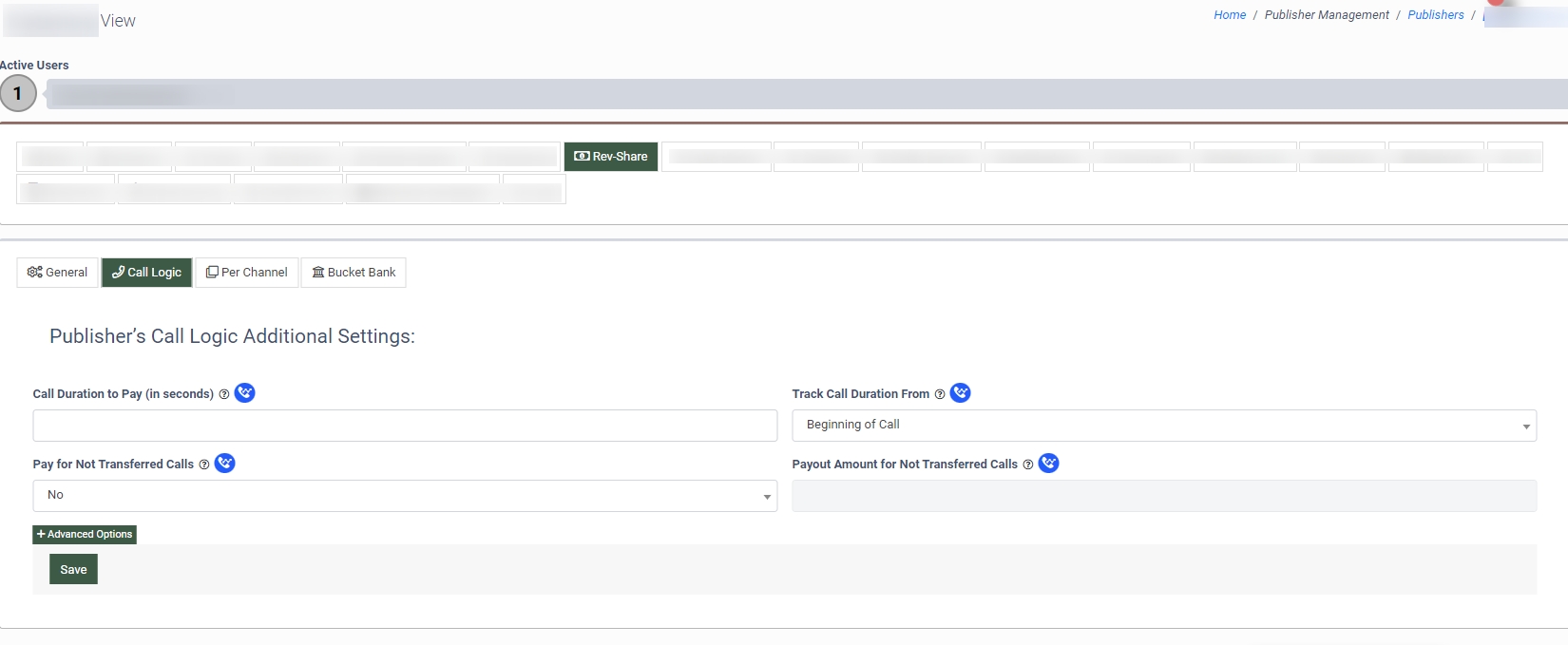Open the Per Channel tab
The height and width of the screenshot is (645, 1568).
tap(247, 273)
